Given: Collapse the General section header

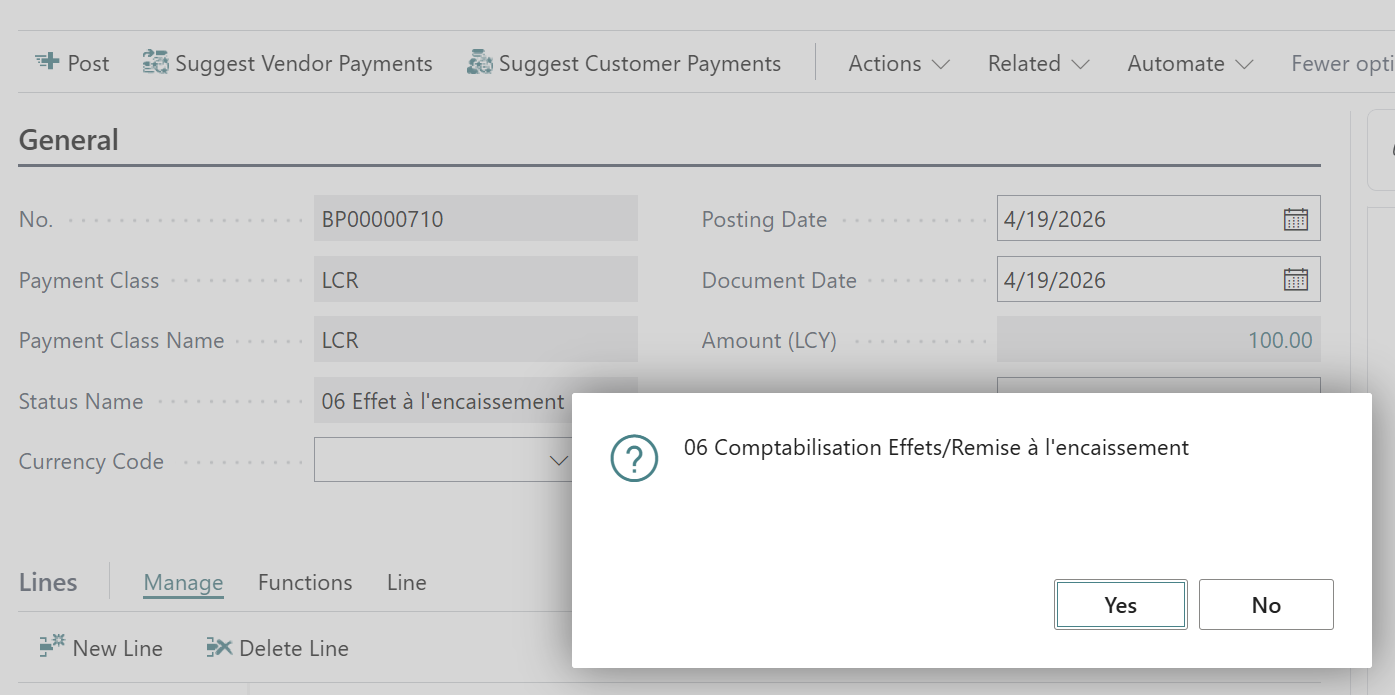Looking at the screenshot, I should (x=68, y=139).
